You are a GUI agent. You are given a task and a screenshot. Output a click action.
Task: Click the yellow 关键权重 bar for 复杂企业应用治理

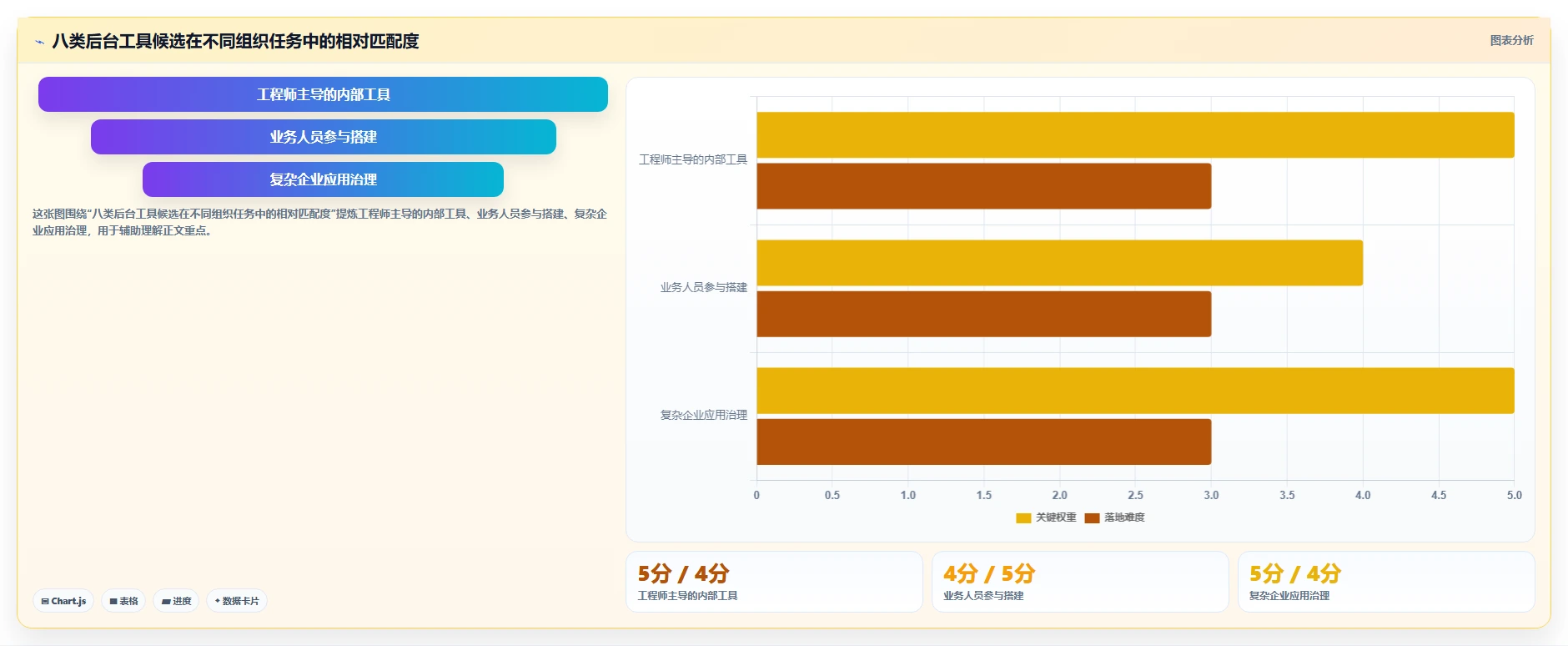tap(1135, 391)
